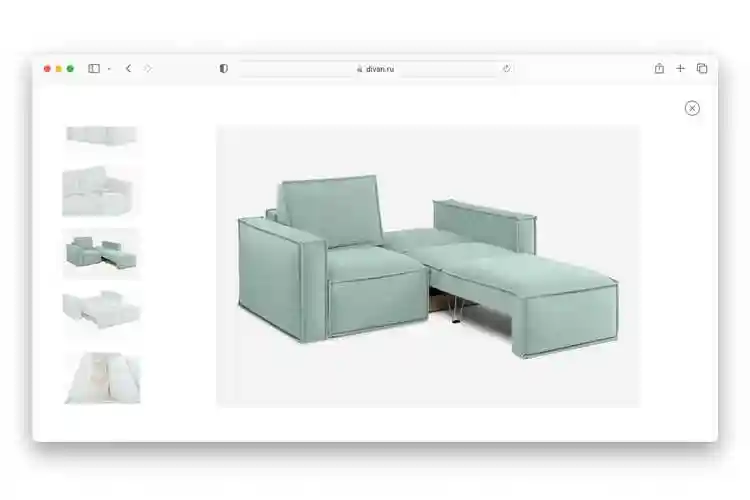750x500 pixels.
Task: Open the sidebar options dropdown arrow
Action: [x=109, y=69]
